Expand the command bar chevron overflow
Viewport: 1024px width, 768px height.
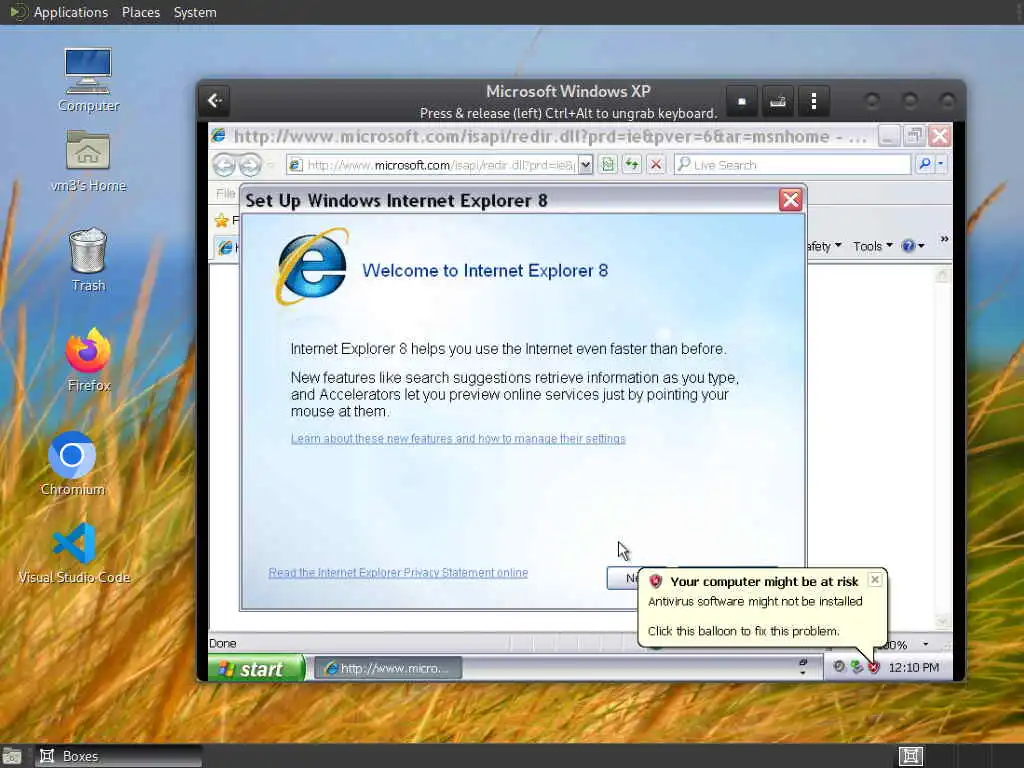coord(944,240)
